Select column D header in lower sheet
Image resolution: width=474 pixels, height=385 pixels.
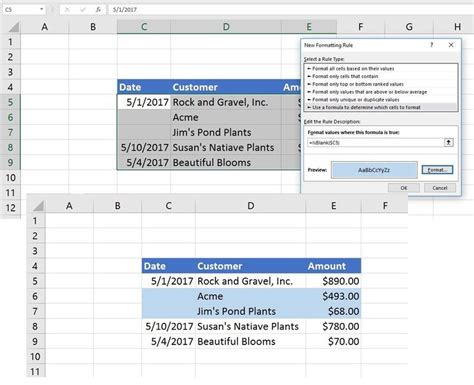pyautogui.click(x=250, y=206)
